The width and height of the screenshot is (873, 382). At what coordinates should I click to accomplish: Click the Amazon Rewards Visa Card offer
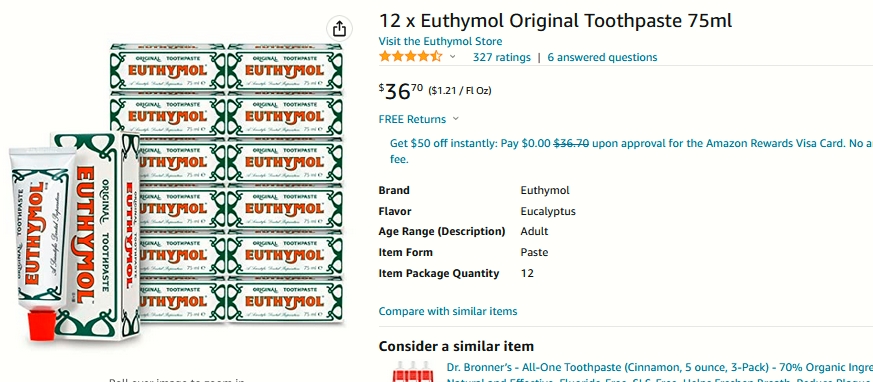[x=631, y=151]
